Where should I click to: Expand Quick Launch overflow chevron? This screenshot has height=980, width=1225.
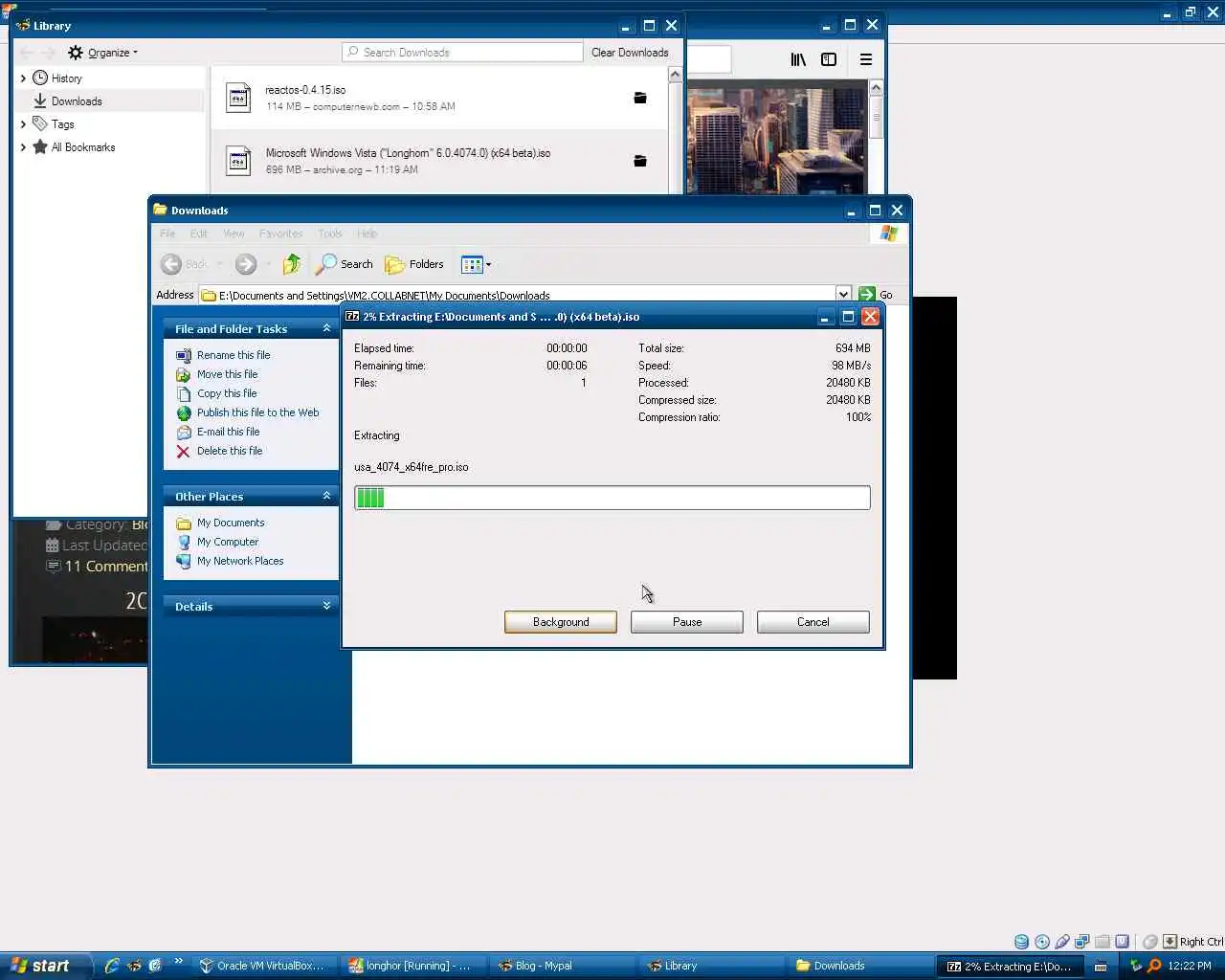(178, 962)
